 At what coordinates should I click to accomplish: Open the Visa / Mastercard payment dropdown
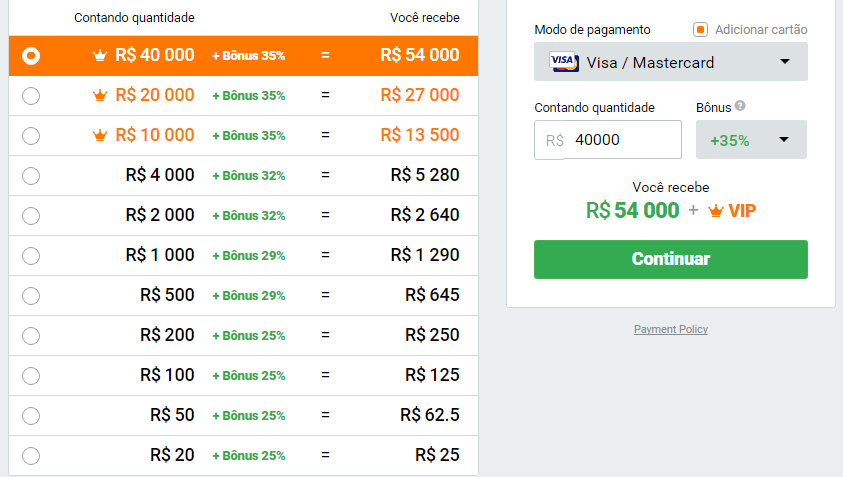[x=670, y=62]
